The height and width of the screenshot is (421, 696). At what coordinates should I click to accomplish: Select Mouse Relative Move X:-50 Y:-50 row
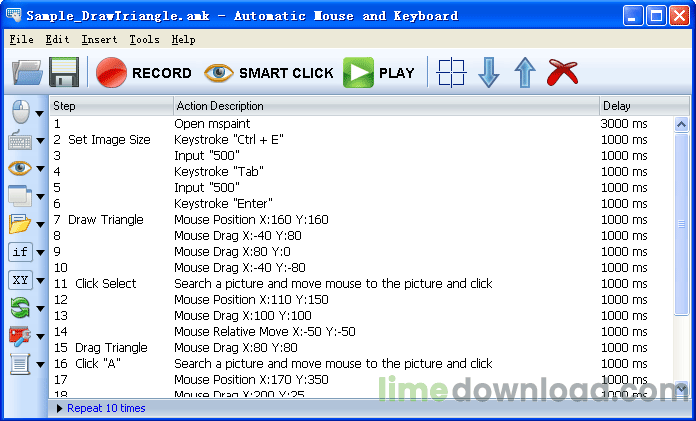pos(361,331)
